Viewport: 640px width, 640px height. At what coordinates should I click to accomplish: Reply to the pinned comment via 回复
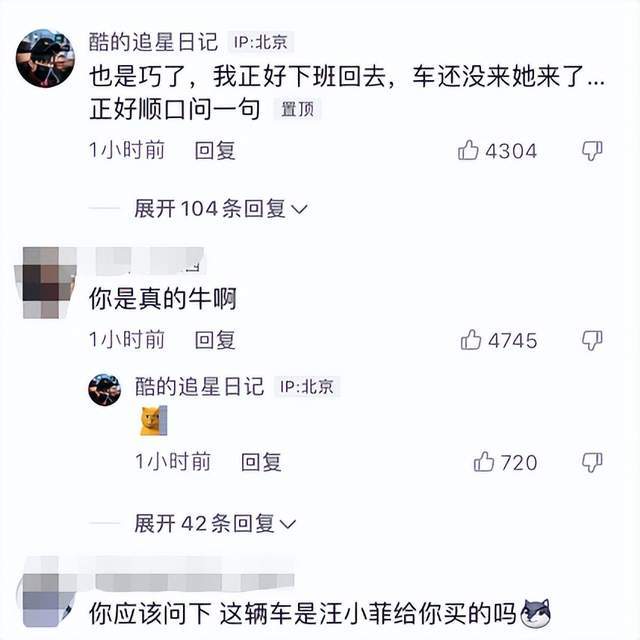click(x=215, y=150)
